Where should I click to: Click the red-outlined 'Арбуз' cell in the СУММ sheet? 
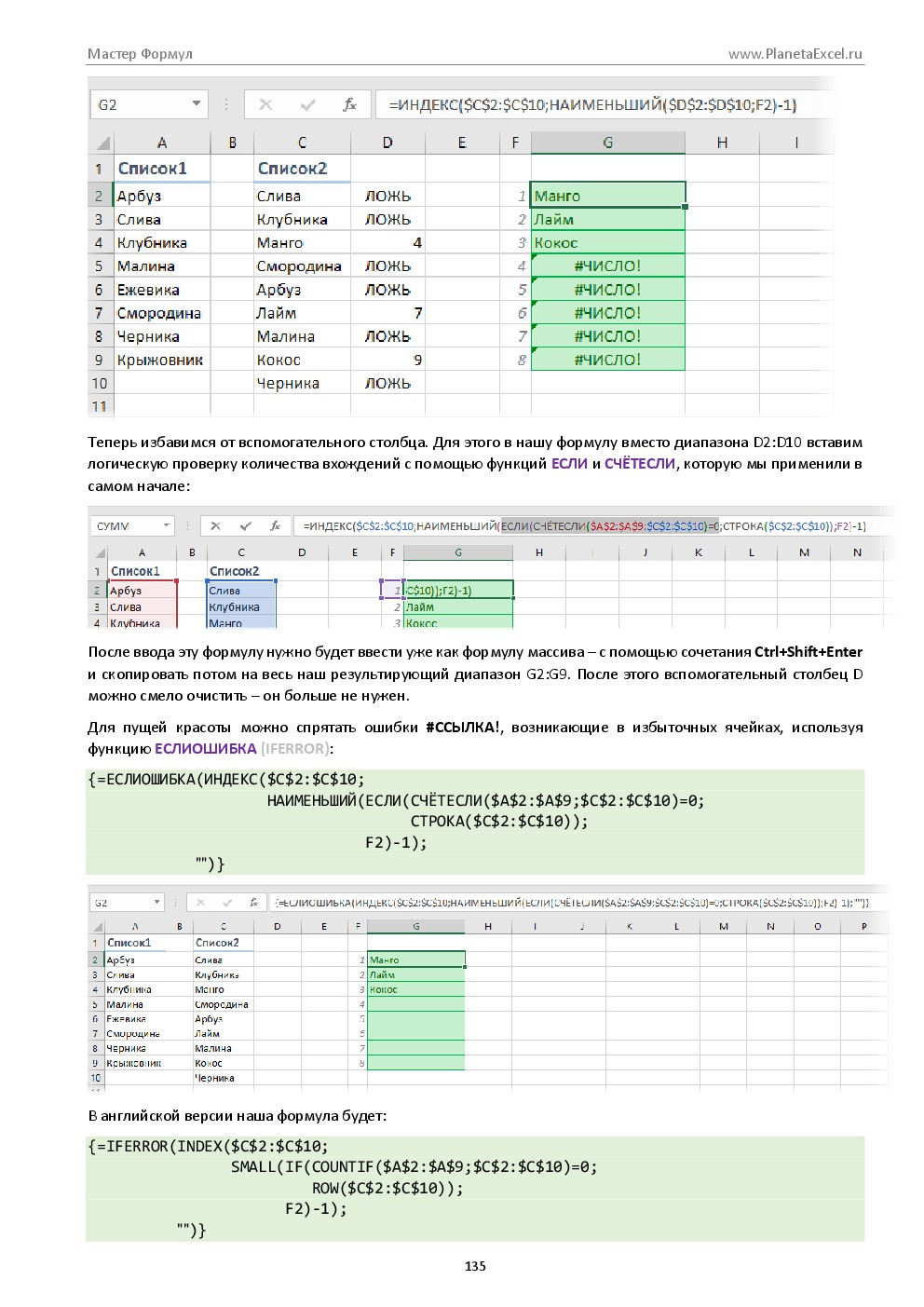142,591
